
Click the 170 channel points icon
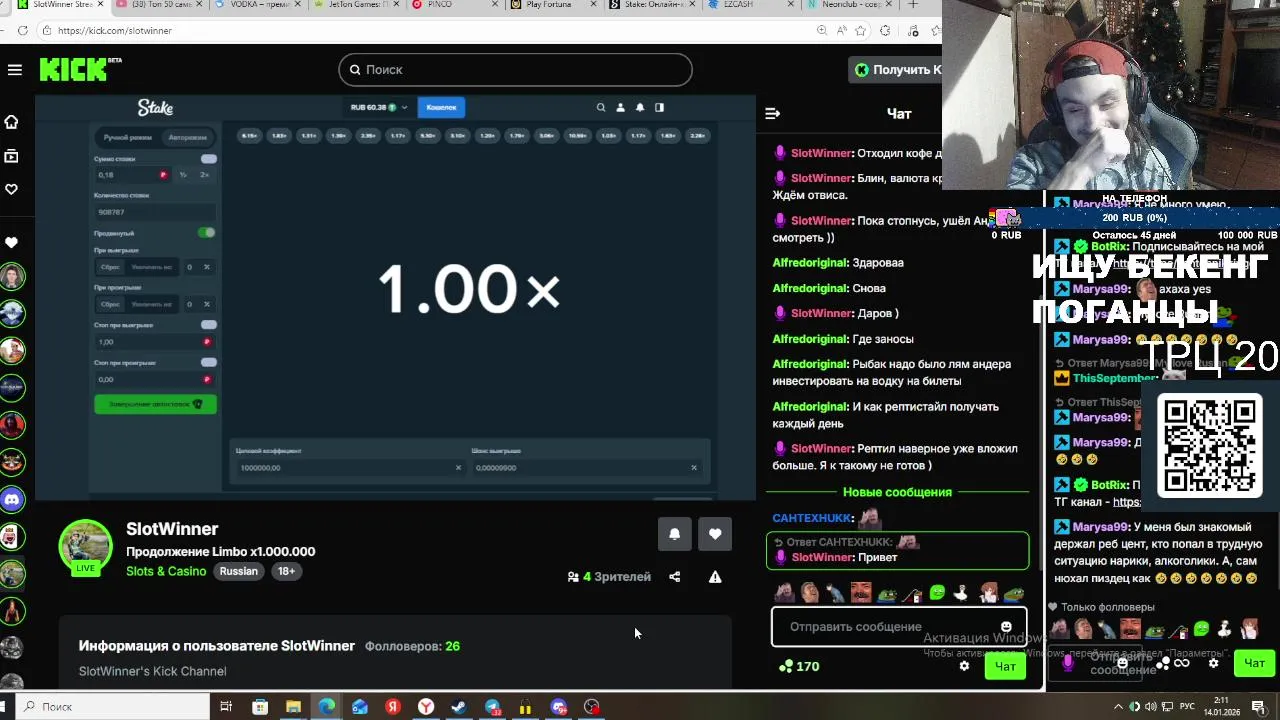pyautogui.click(x=786, y=666)
